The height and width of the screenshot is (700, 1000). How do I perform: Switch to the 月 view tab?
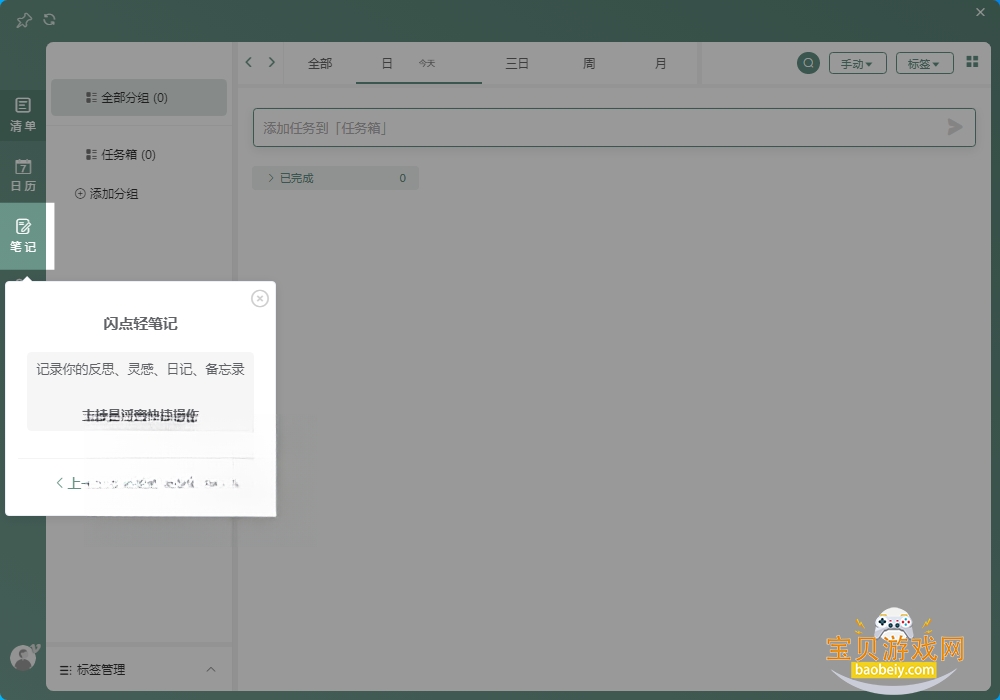661,63
